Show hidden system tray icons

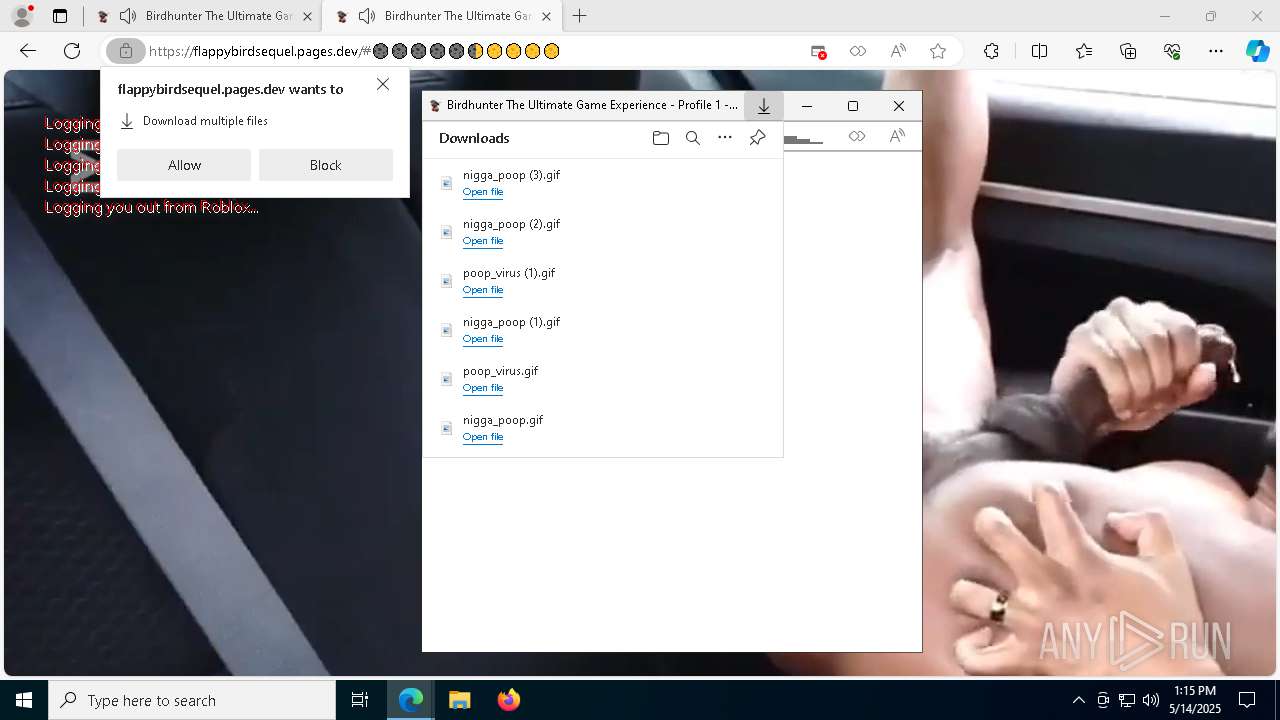click(1078, 700)
